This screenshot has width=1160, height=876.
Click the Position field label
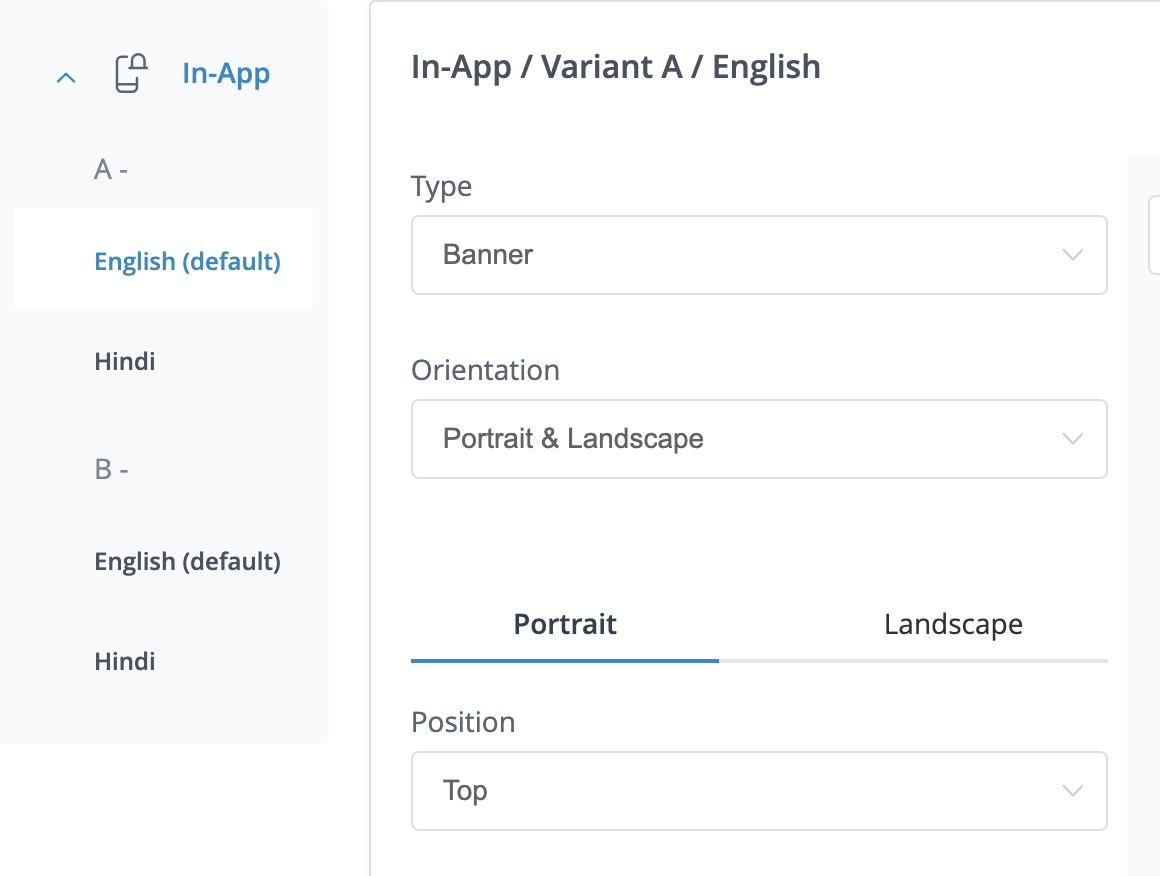pos(463,722)
